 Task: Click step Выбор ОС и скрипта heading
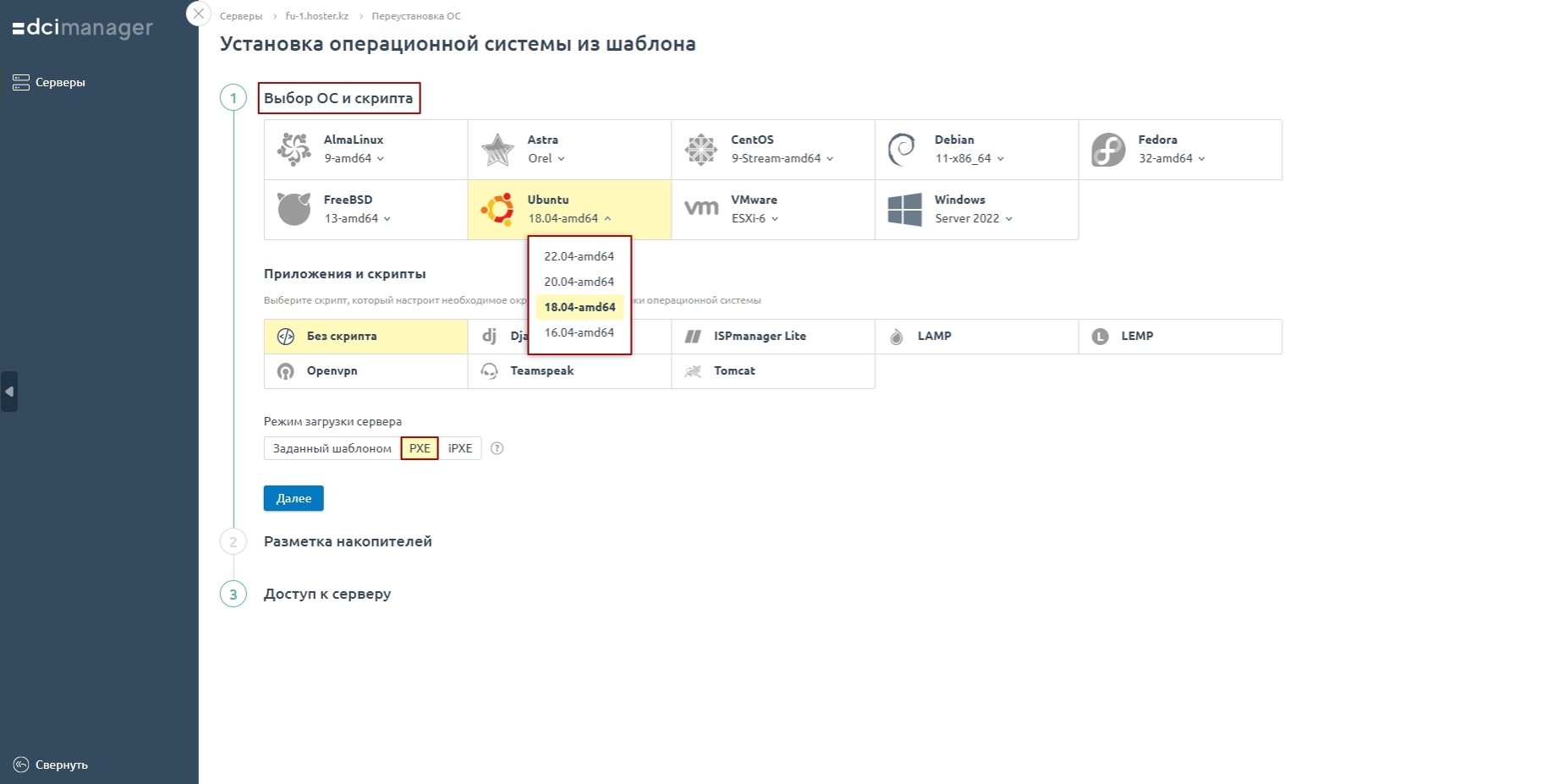click(338, 98)
